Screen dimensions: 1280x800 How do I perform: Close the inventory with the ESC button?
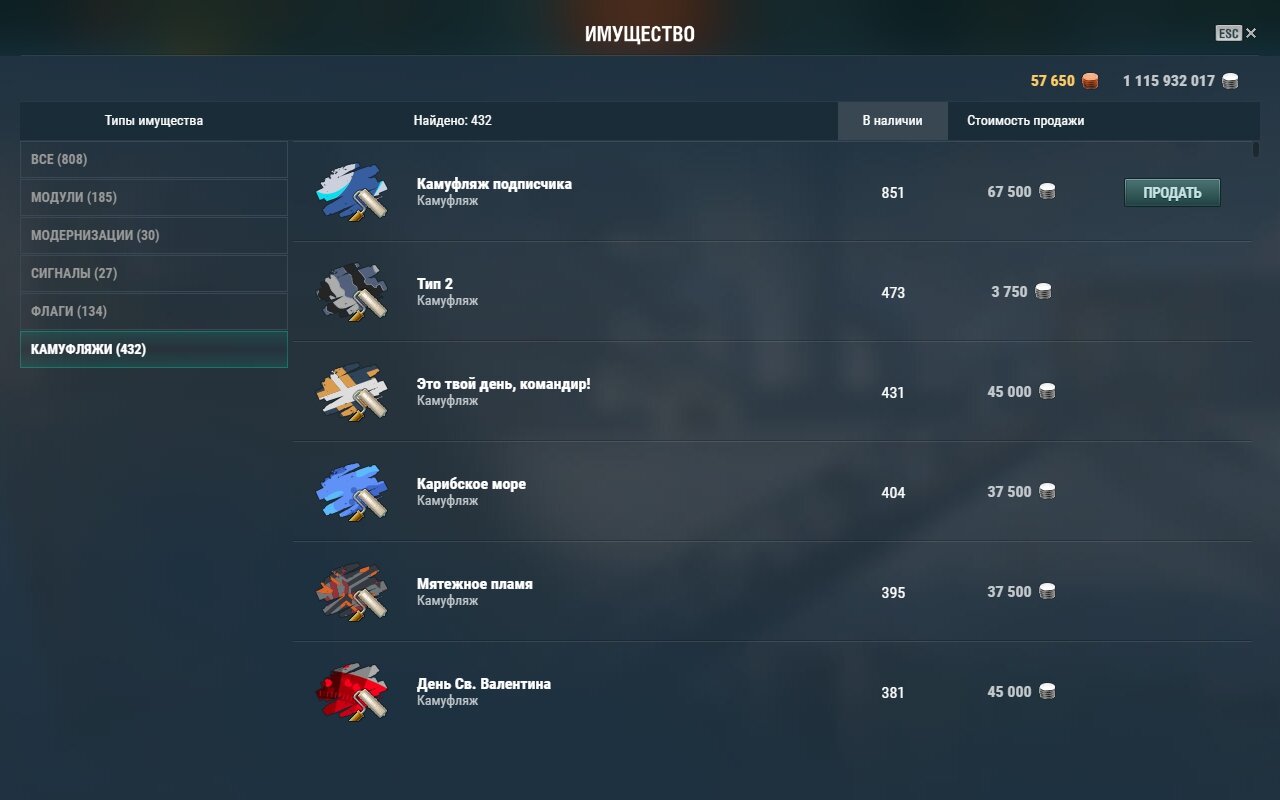click(1236, 33)
